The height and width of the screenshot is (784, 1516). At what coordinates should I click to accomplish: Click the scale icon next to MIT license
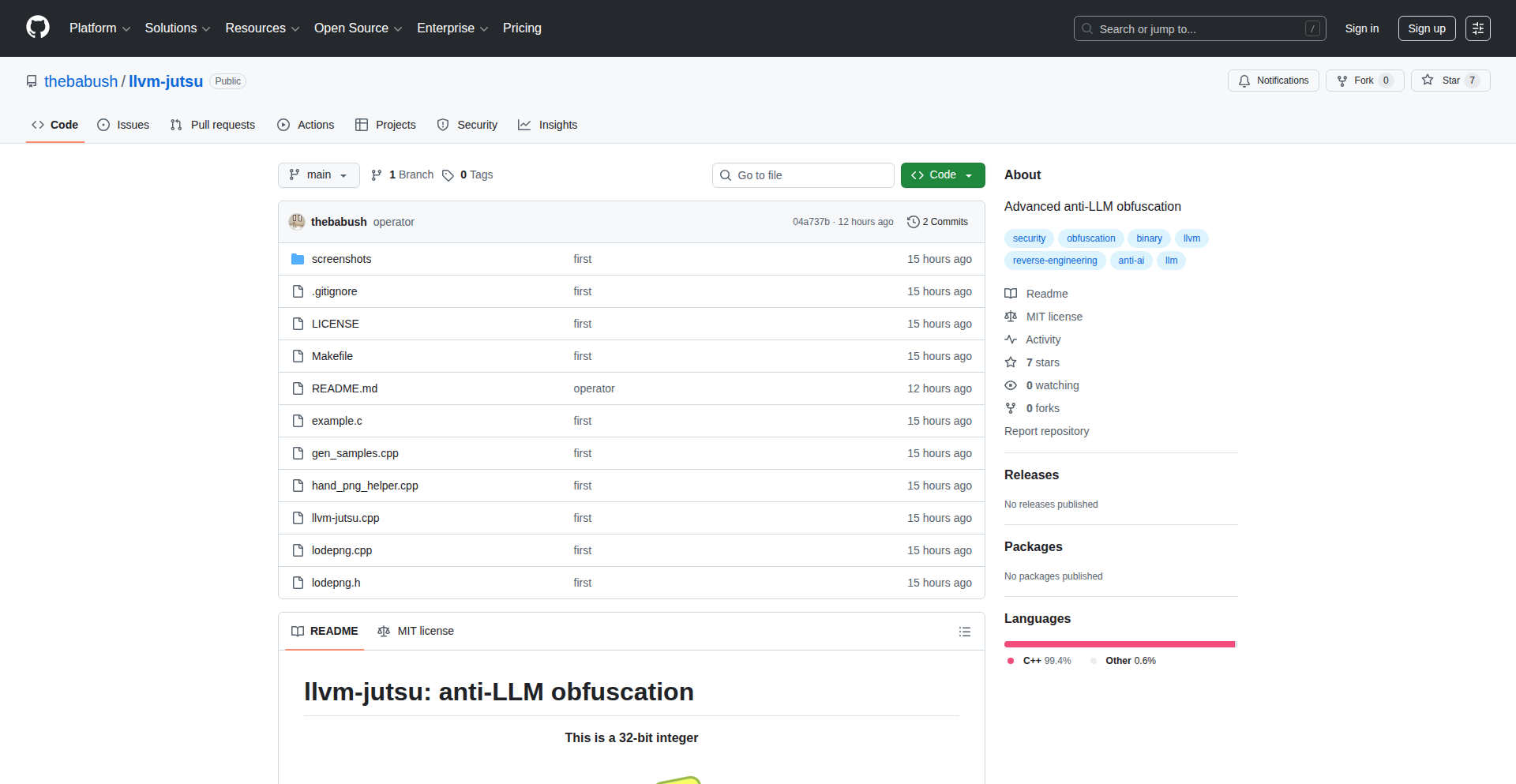click(x=1011, y=317)
